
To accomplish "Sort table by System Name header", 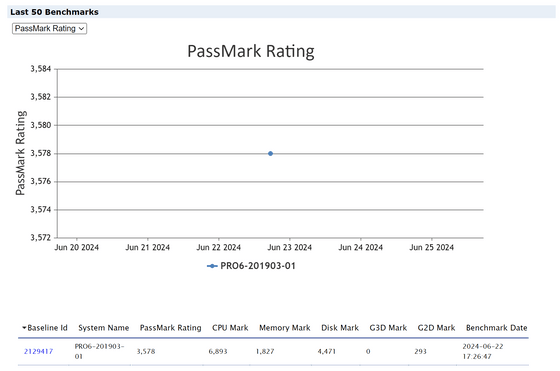I will coord(104,328).
